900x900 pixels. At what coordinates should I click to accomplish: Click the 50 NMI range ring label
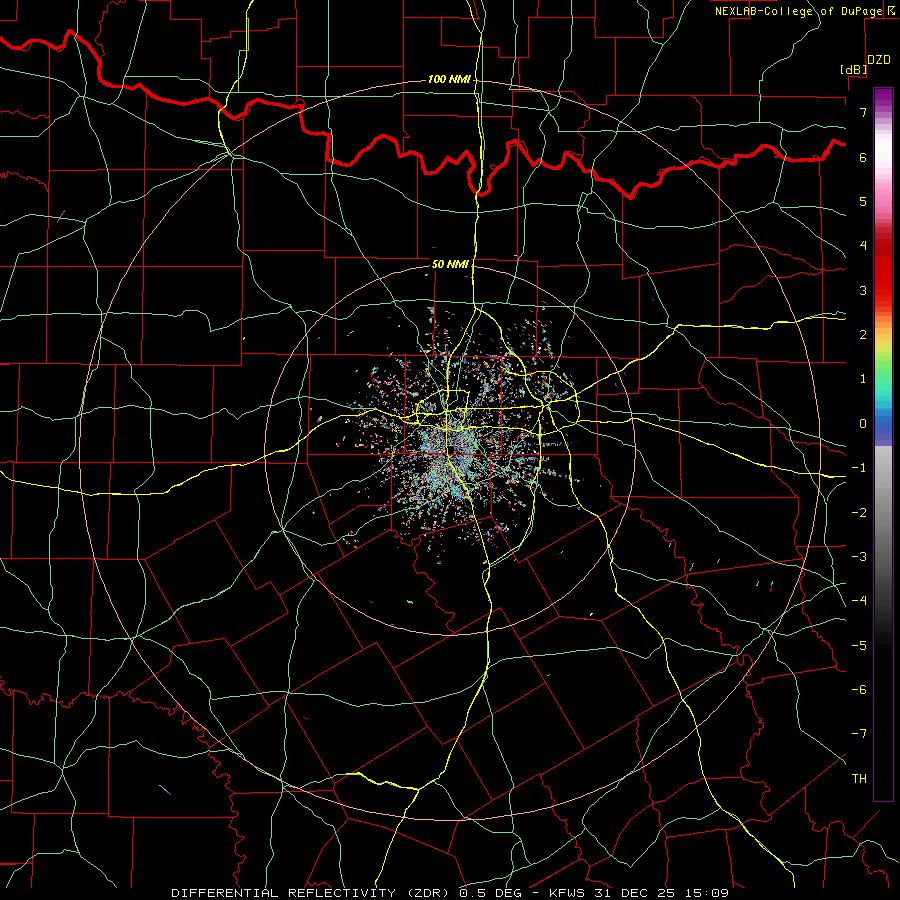point(450,264)
